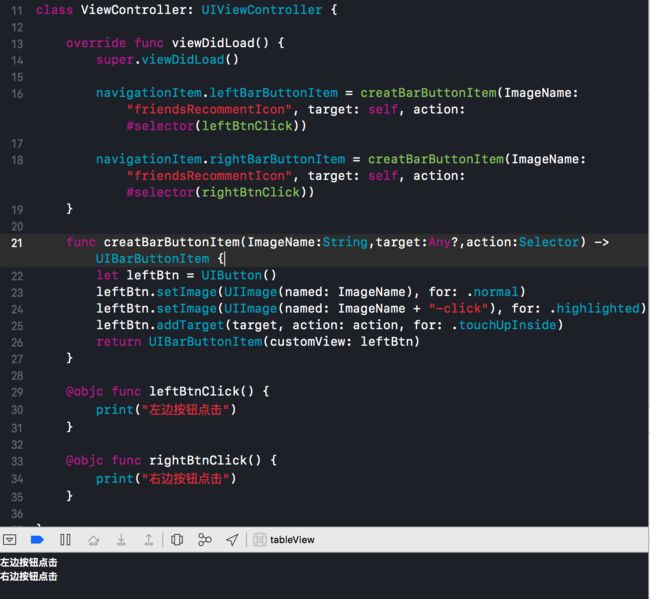The image size is (650, 599).
Task: Open Debug View Hierarchy
Action: 177,539
